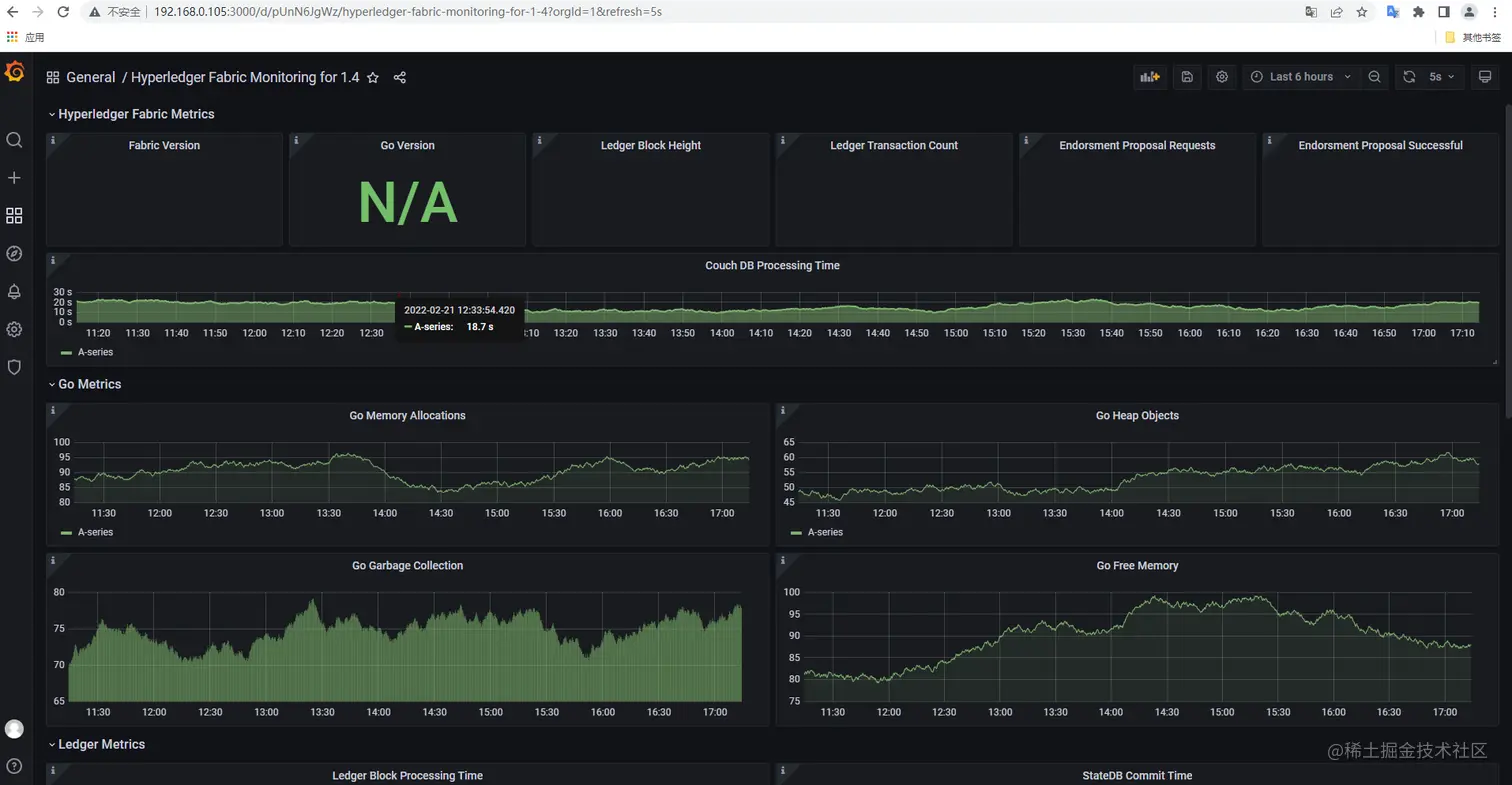Open the Create plus icon in sidebar
This screenshot has height=785, width=1512.
tap(14, 178)
